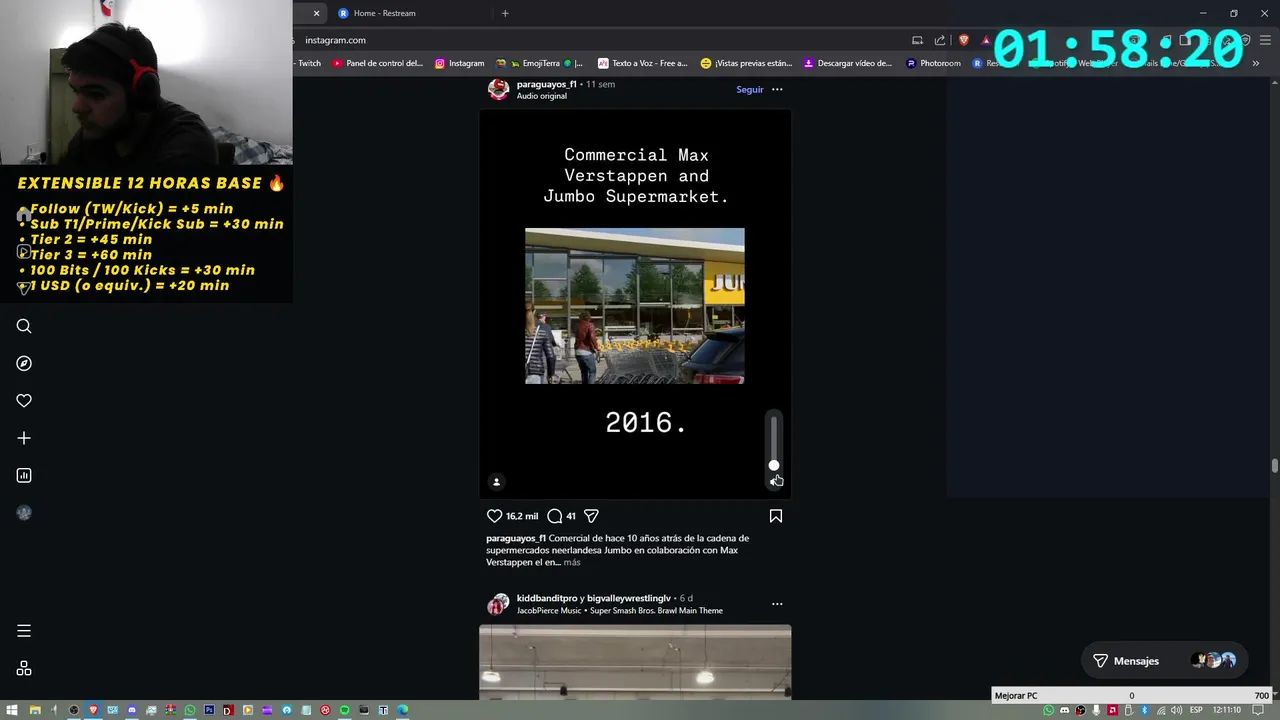Screen dimensions: 1280x720
Task: Click the Mejorar PC toolbar label
Action: tap(1016, 695)
